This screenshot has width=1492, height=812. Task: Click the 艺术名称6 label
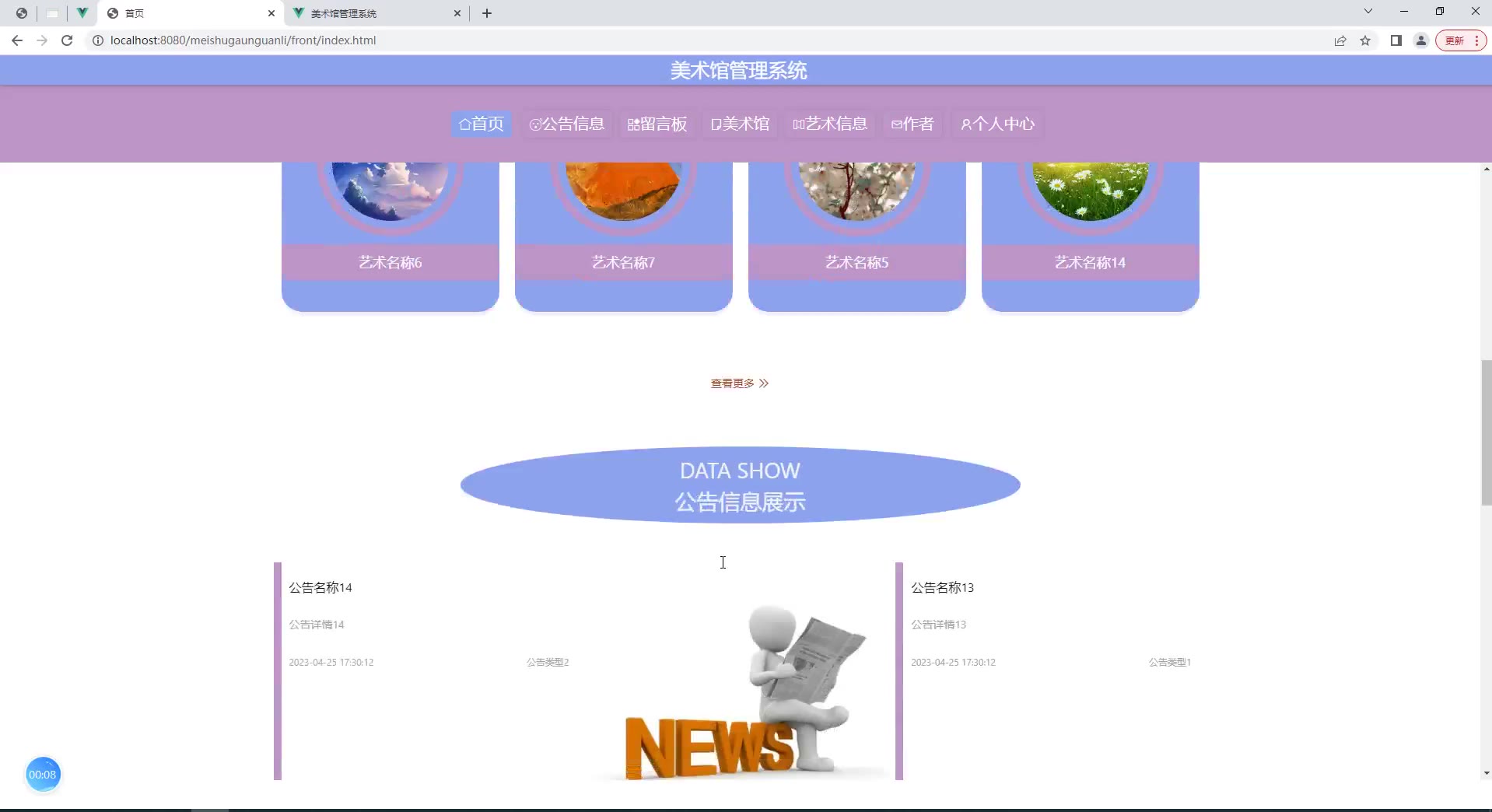(391, 263)
